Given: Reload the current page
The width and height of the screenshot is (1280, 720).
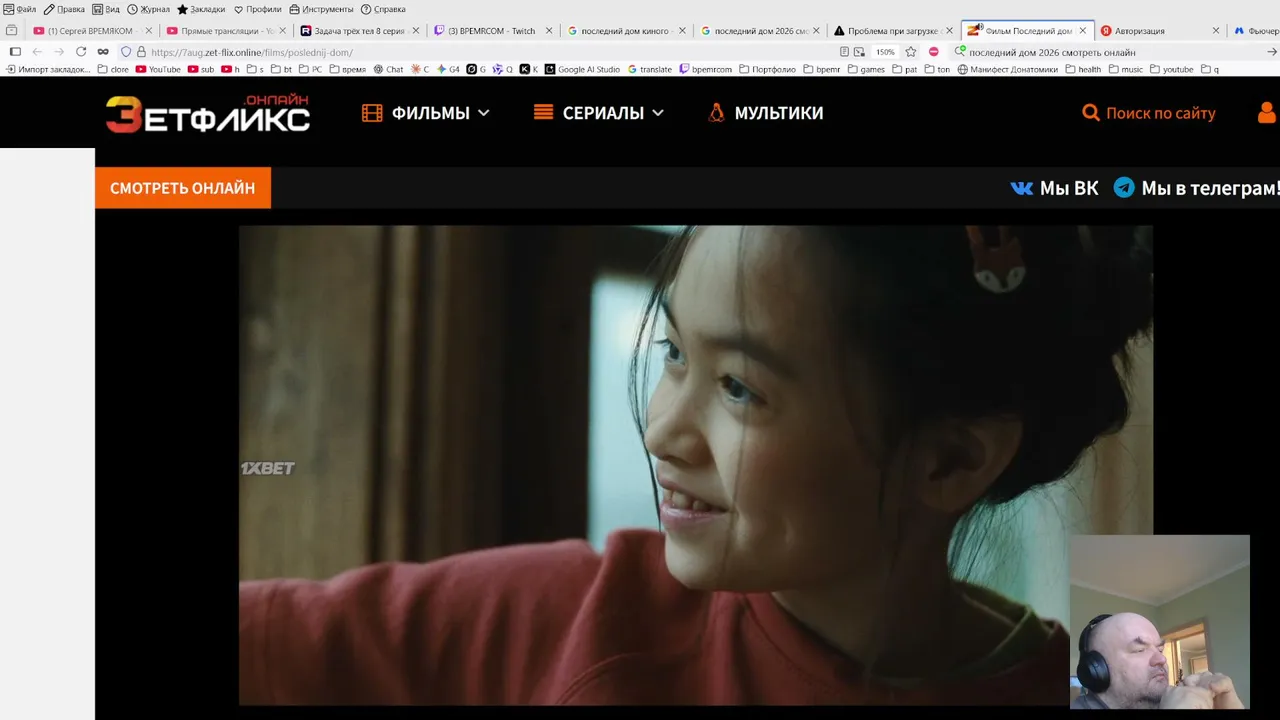Looking at the screenshot, I should pos(81,52).
